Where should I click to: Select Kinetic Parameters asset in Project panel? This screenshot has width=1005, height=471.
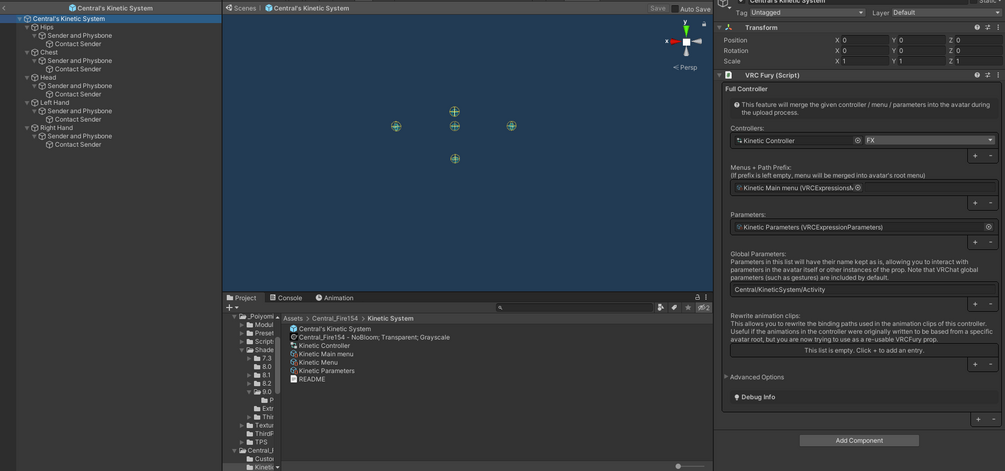(x=322, y=370)
